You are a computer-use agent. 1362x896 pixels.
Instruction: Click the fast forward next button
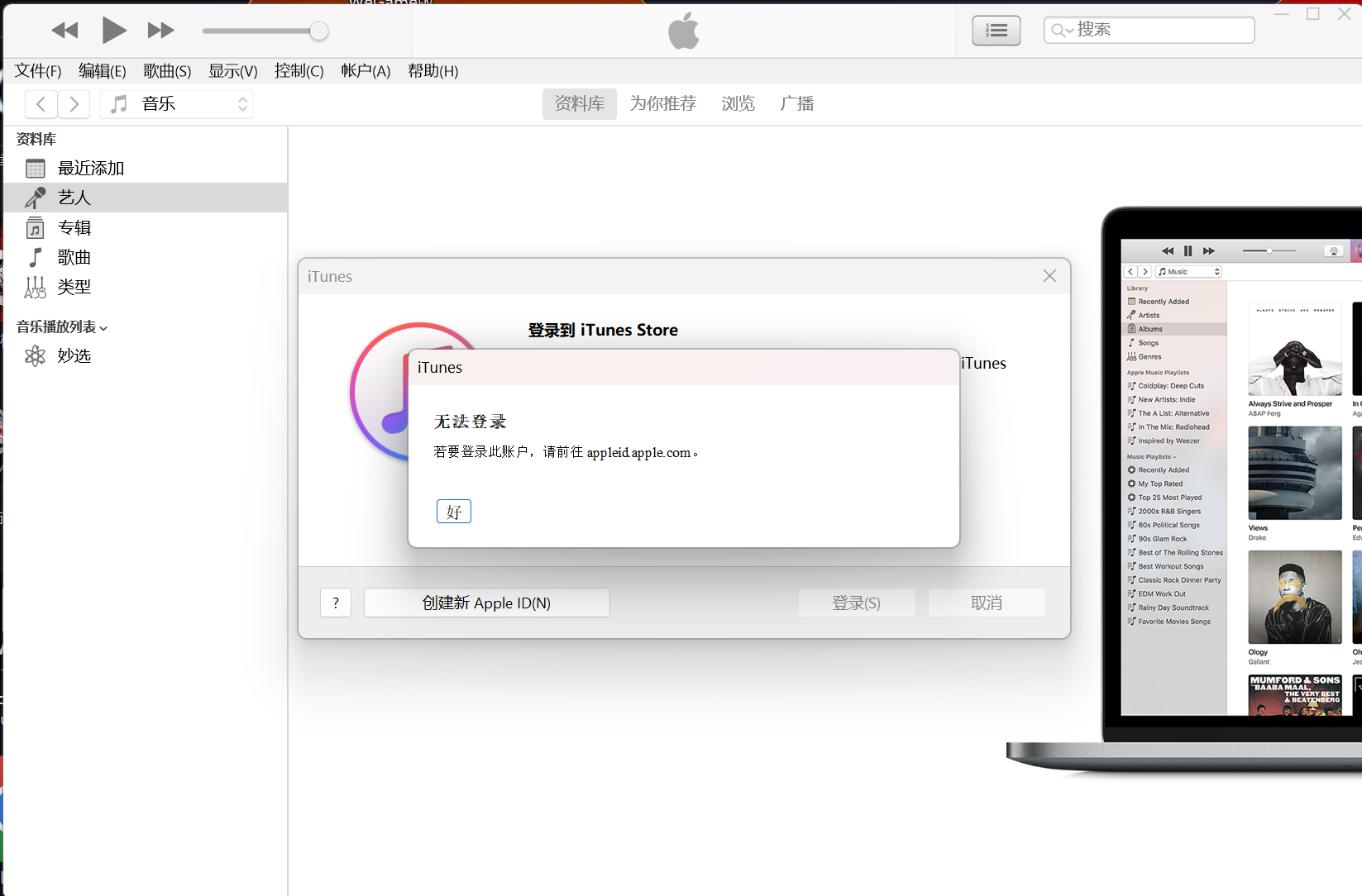pos(160,31)
